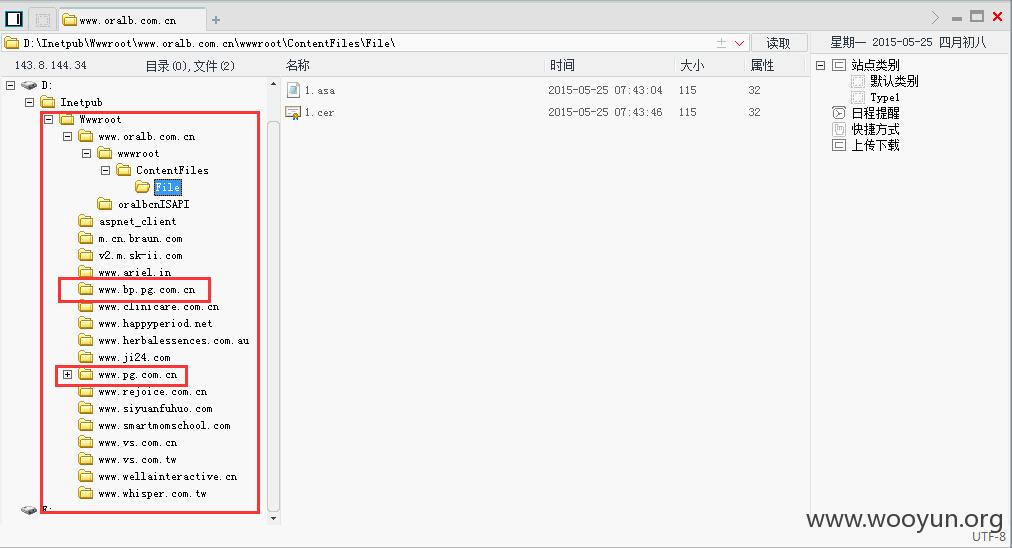
Task: Select the www.vs.com.cn folder
Action: [x=137, y=443]
